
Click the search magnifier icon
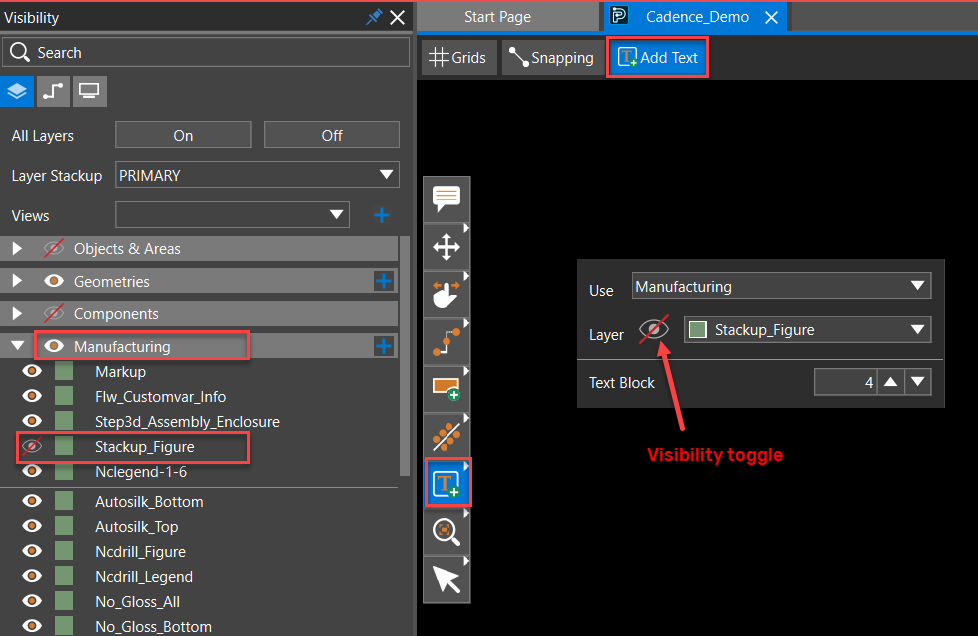coord(20,52)
